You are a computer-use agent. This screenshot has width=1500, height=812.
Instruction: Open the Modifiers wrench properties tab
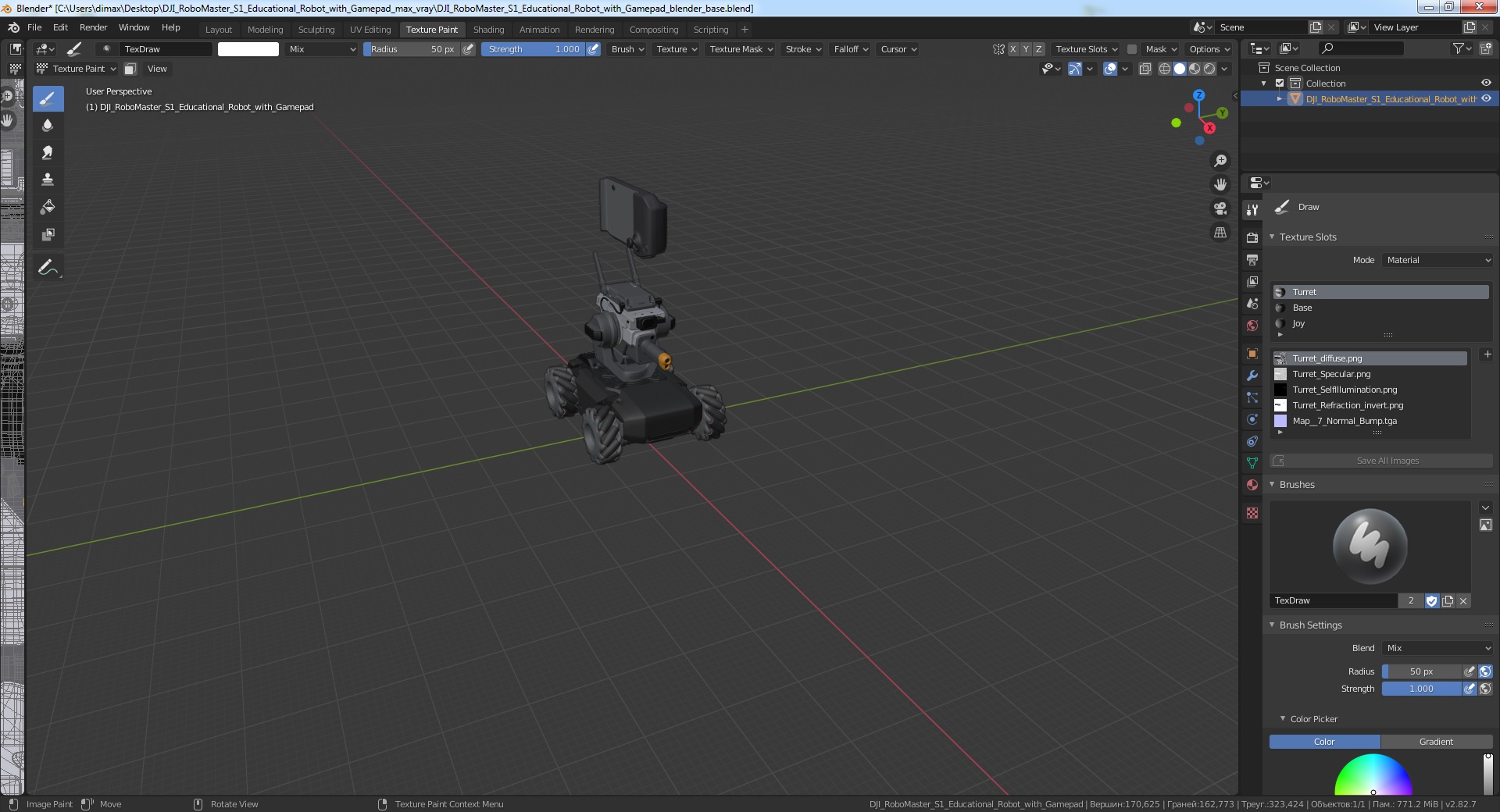tap(1252, 376)
